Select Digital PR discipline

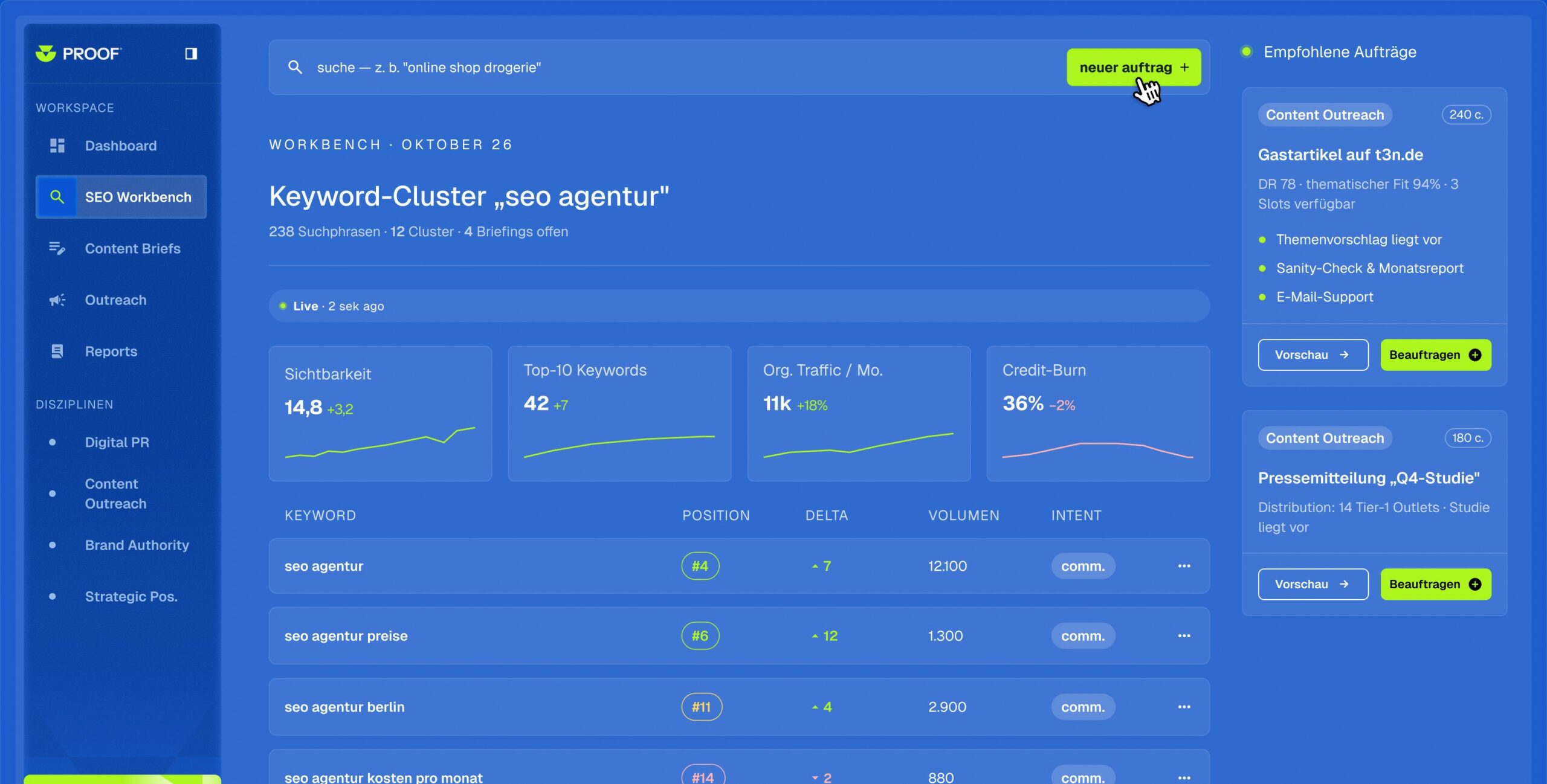121,442
